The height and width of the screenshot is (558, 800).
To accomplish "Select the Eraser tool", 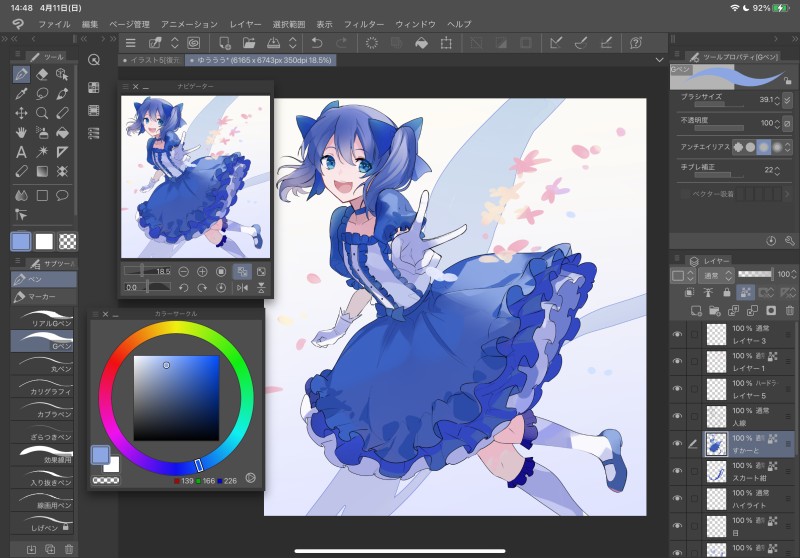I will coord(42,74).
